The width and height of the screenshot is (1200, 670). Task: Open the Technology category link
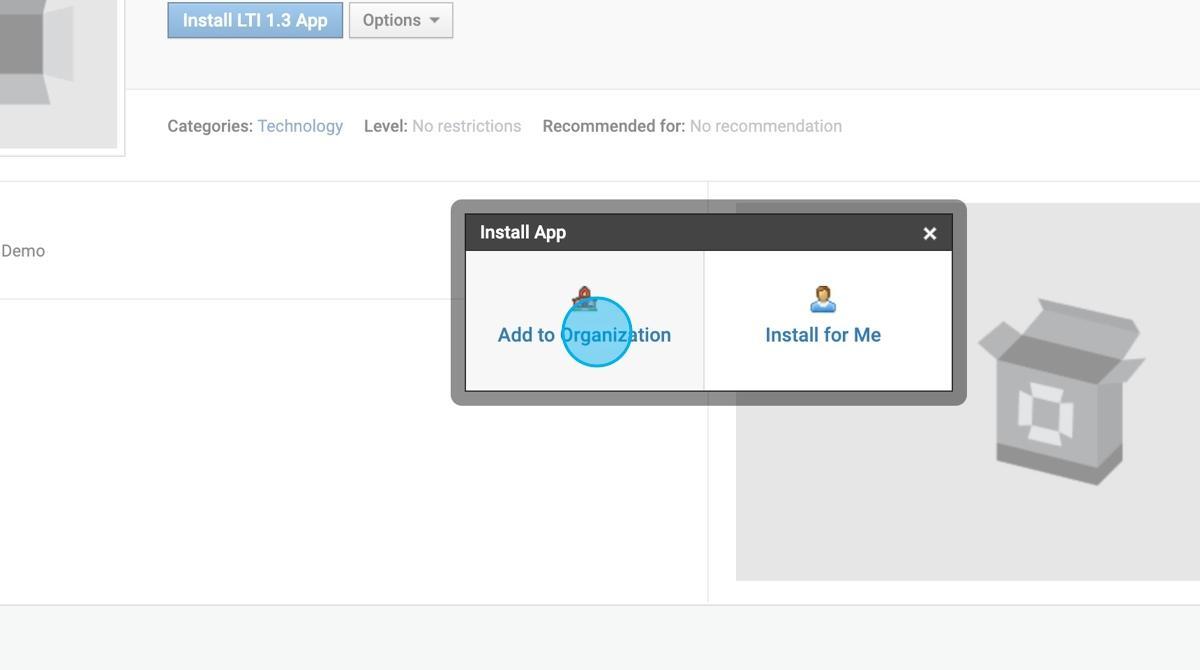click(x=300, y=126)
